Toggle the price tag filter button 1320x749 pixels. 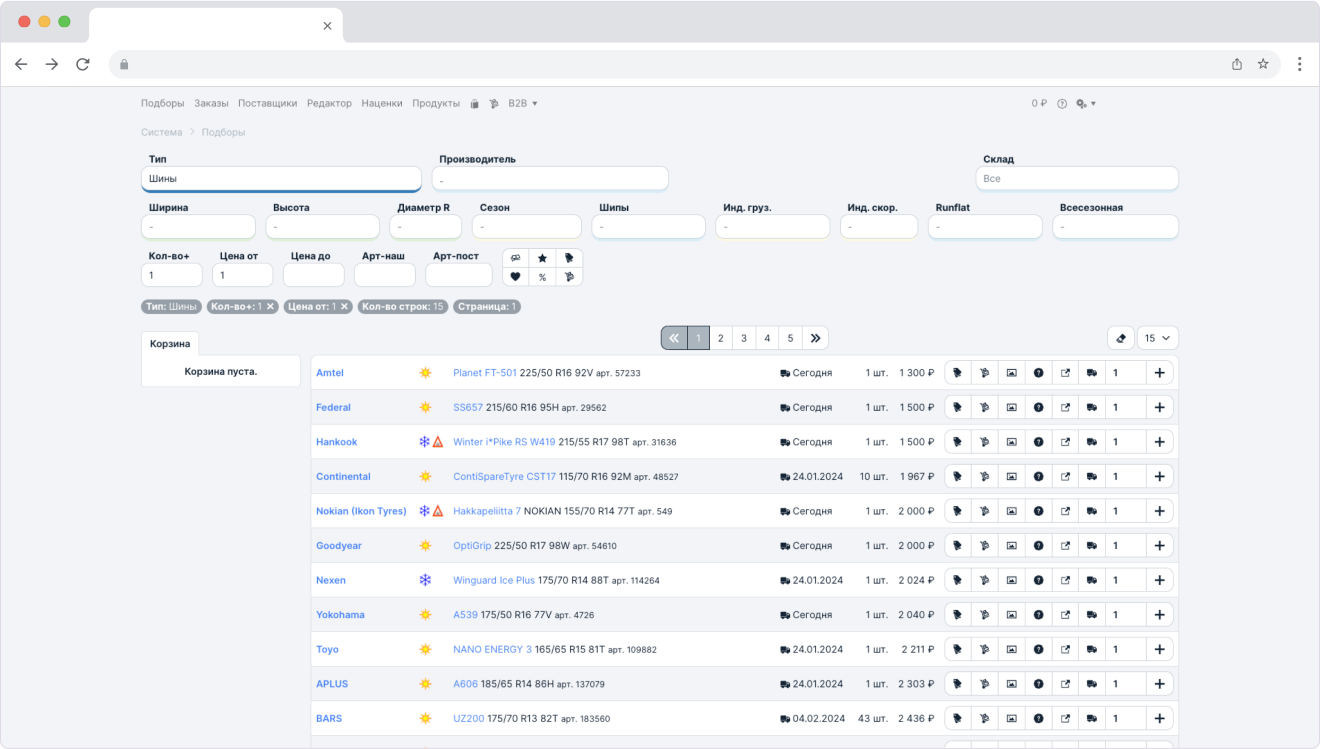(569, 258)
